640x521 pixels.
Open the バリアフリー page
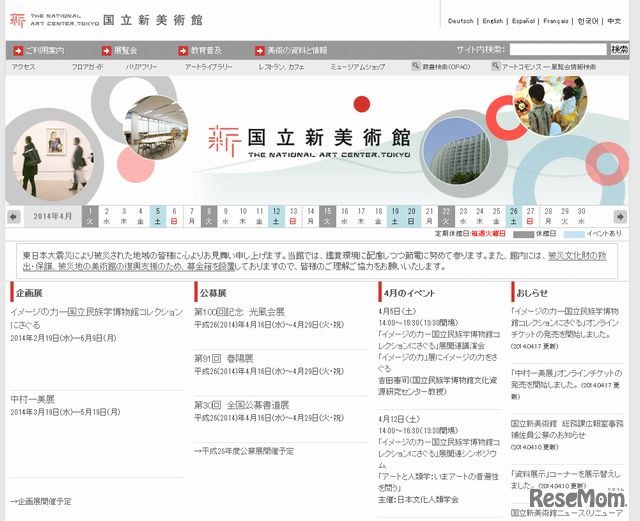(x=141, y=67)
